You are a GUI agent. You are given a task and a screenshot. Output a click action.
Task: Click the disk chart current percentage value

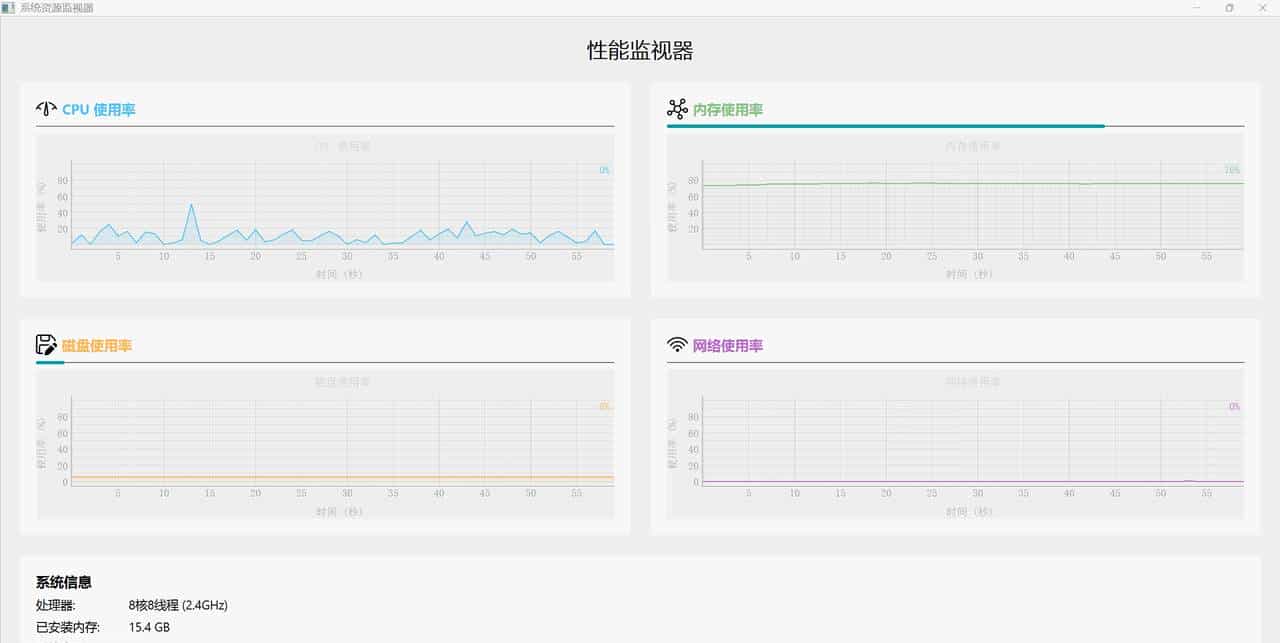[605, 406]
